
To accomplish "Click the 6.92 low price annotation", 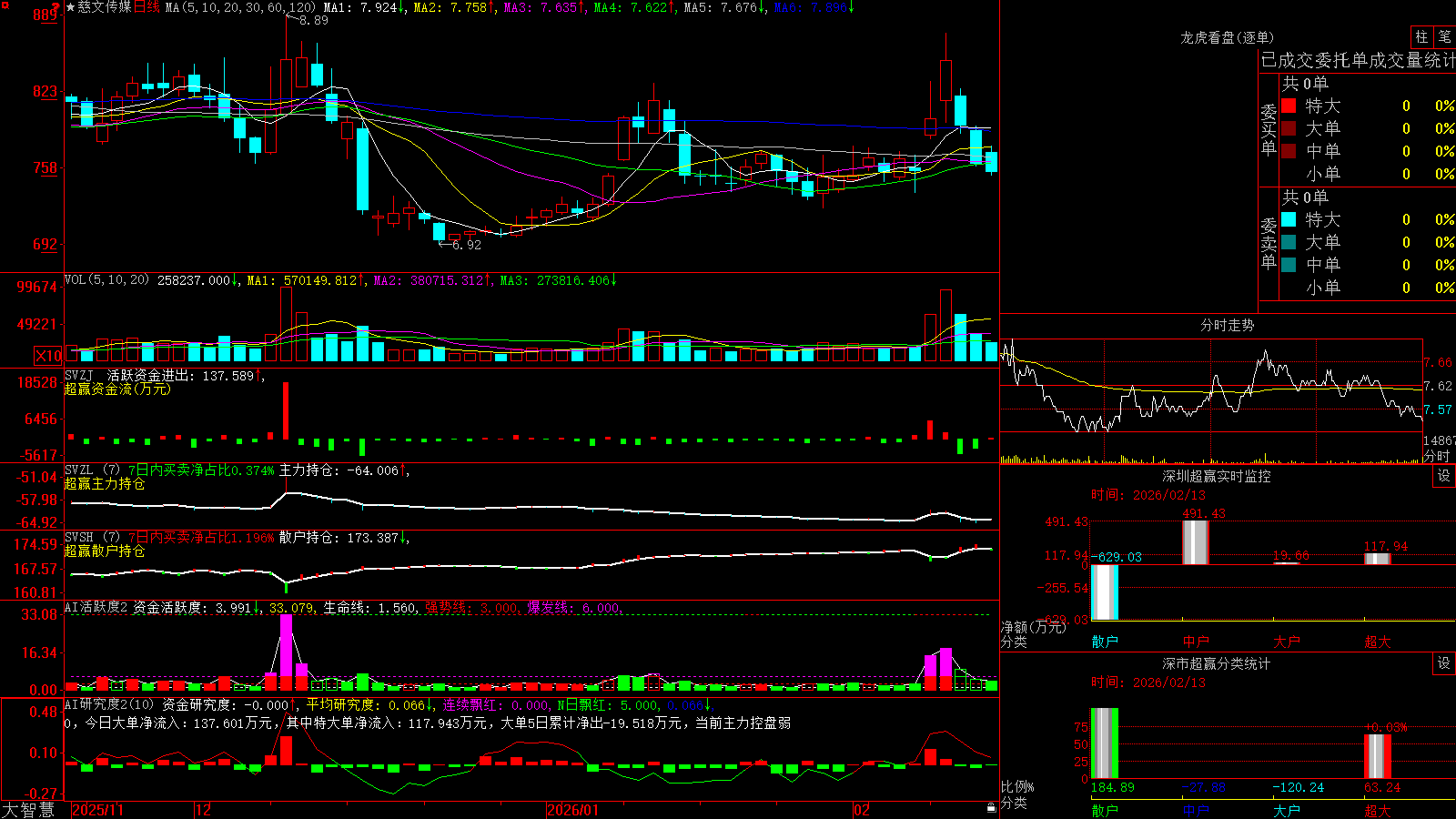I will click(x=466, y=245).
